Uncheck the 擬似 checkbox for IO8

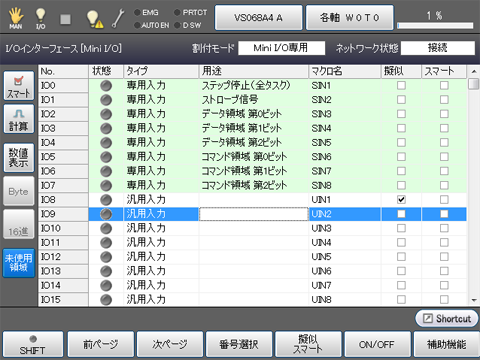coord(401,200)
